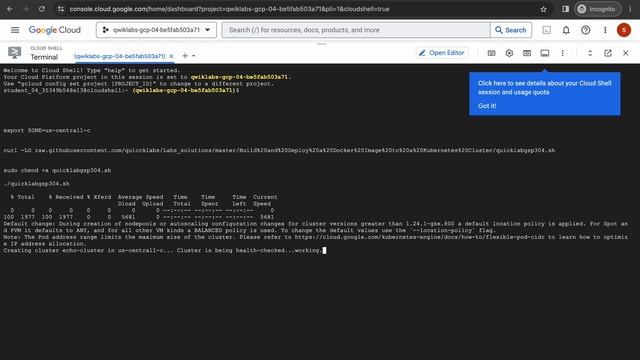The image size is (640, 360).
Task: Click the Cloud Shell session details tooltip text
Action: (x=544, y=87)
